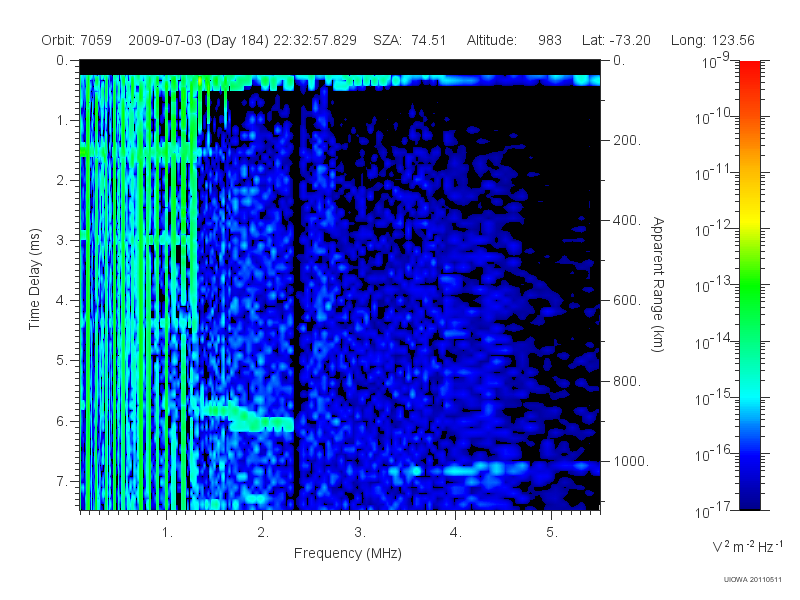Click the 10^-13 color scale label
Screen dimensions: 800x600
tap(714, 284)
